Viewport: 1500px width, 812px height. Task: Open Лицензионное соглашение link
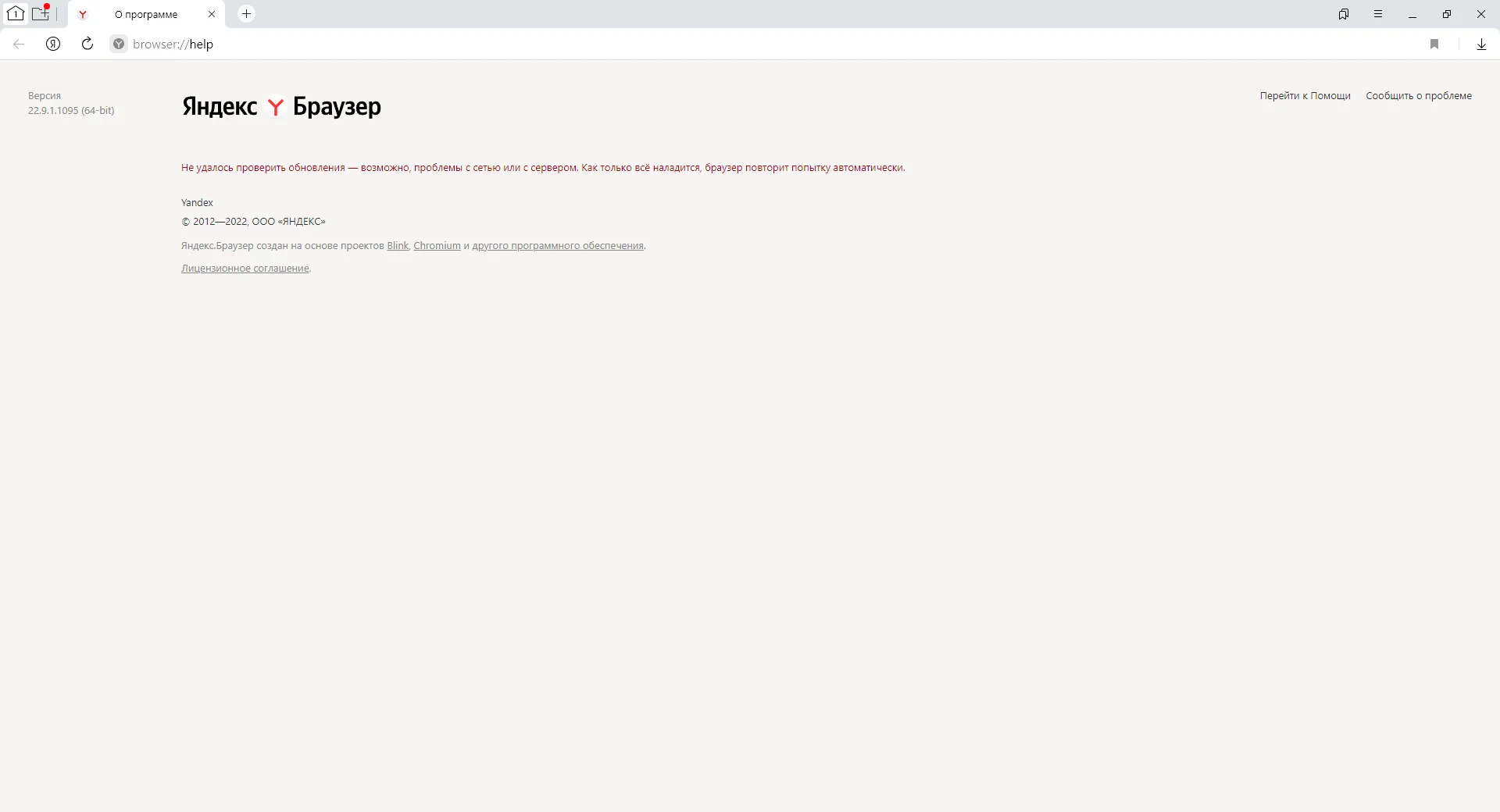pyautogui.click(x=245, y=268)
